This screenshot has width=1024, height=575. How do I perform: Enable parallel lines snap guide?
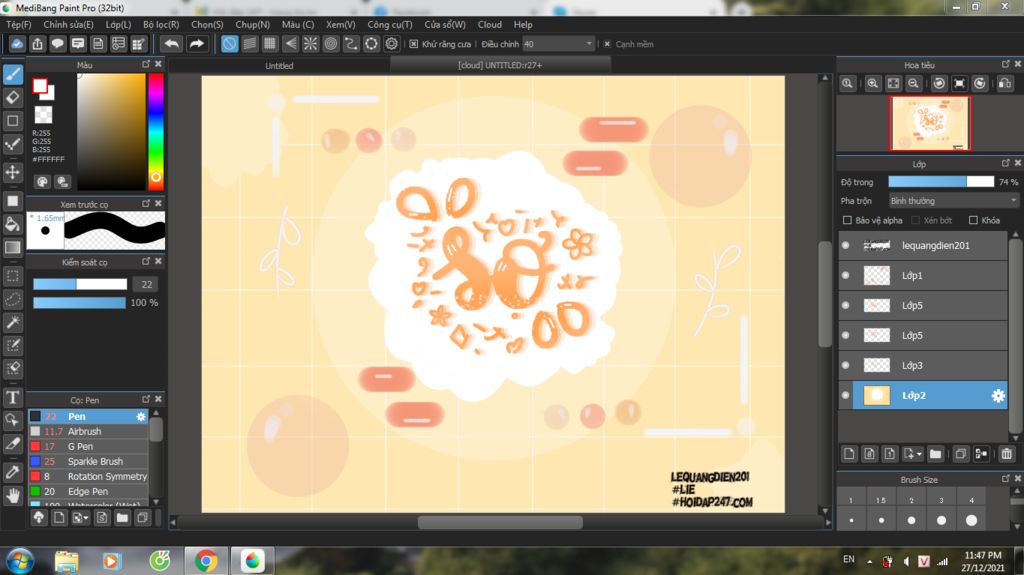point(249,44)
